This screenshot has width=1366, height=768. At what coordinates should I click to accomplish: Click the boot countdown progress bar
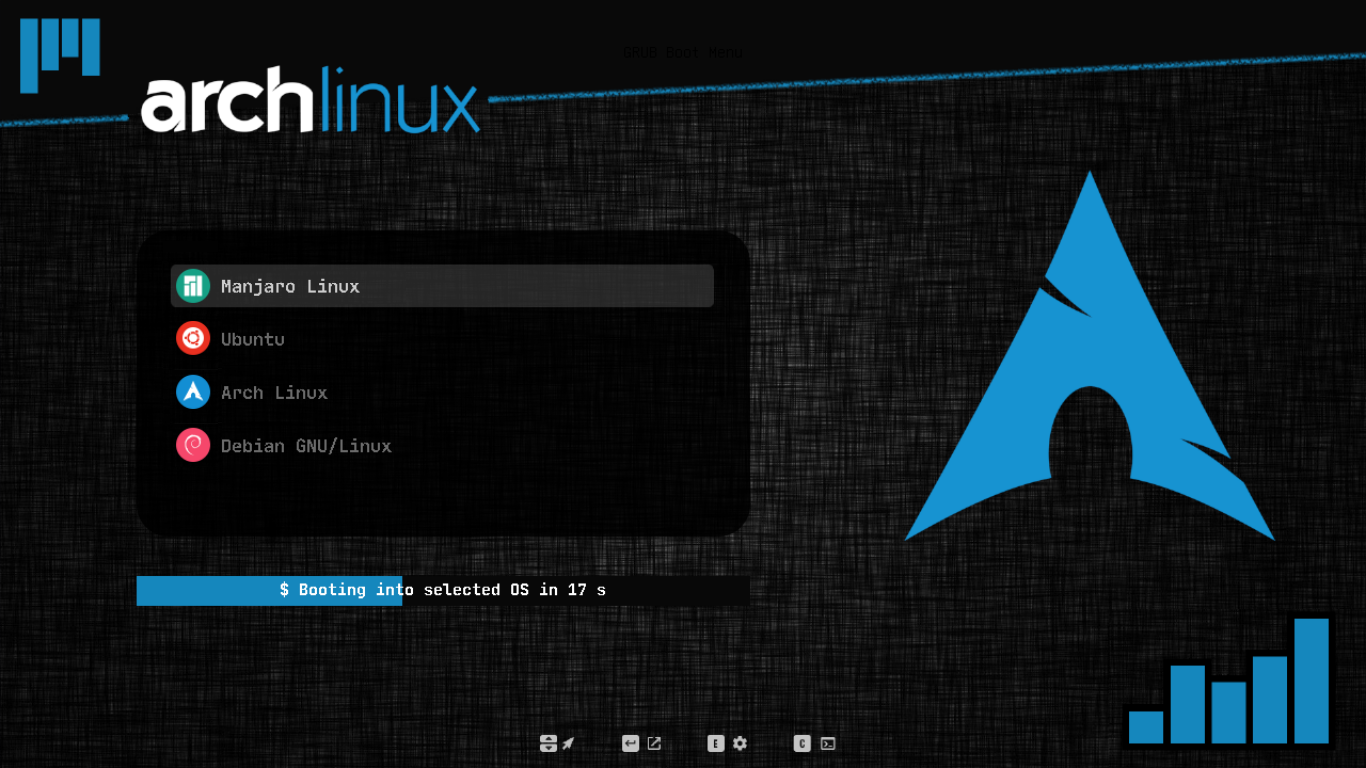point(443,590)
